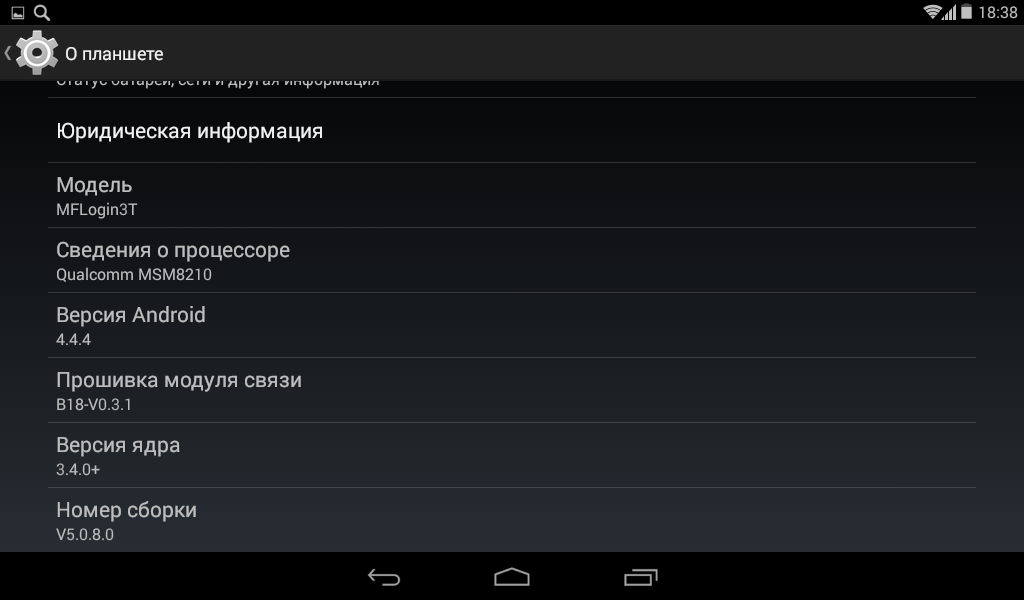The height and width of the screenshot is (600, 1024).
Task: Tap the cellular signal bars icon
Action: click(950, 12)
